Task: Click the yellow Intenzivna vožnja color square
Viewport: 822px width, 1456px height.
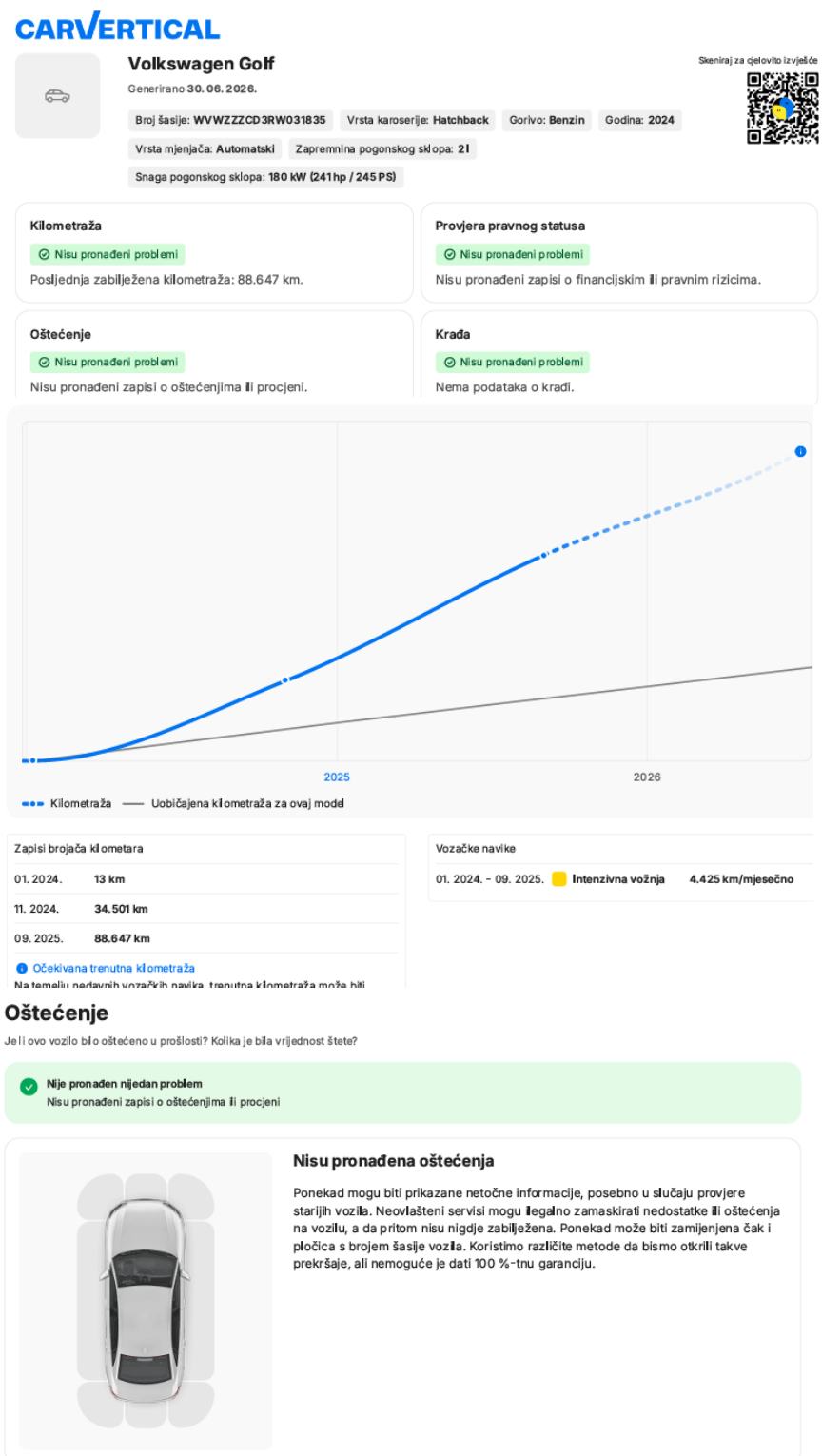Action: pos(559,878)
